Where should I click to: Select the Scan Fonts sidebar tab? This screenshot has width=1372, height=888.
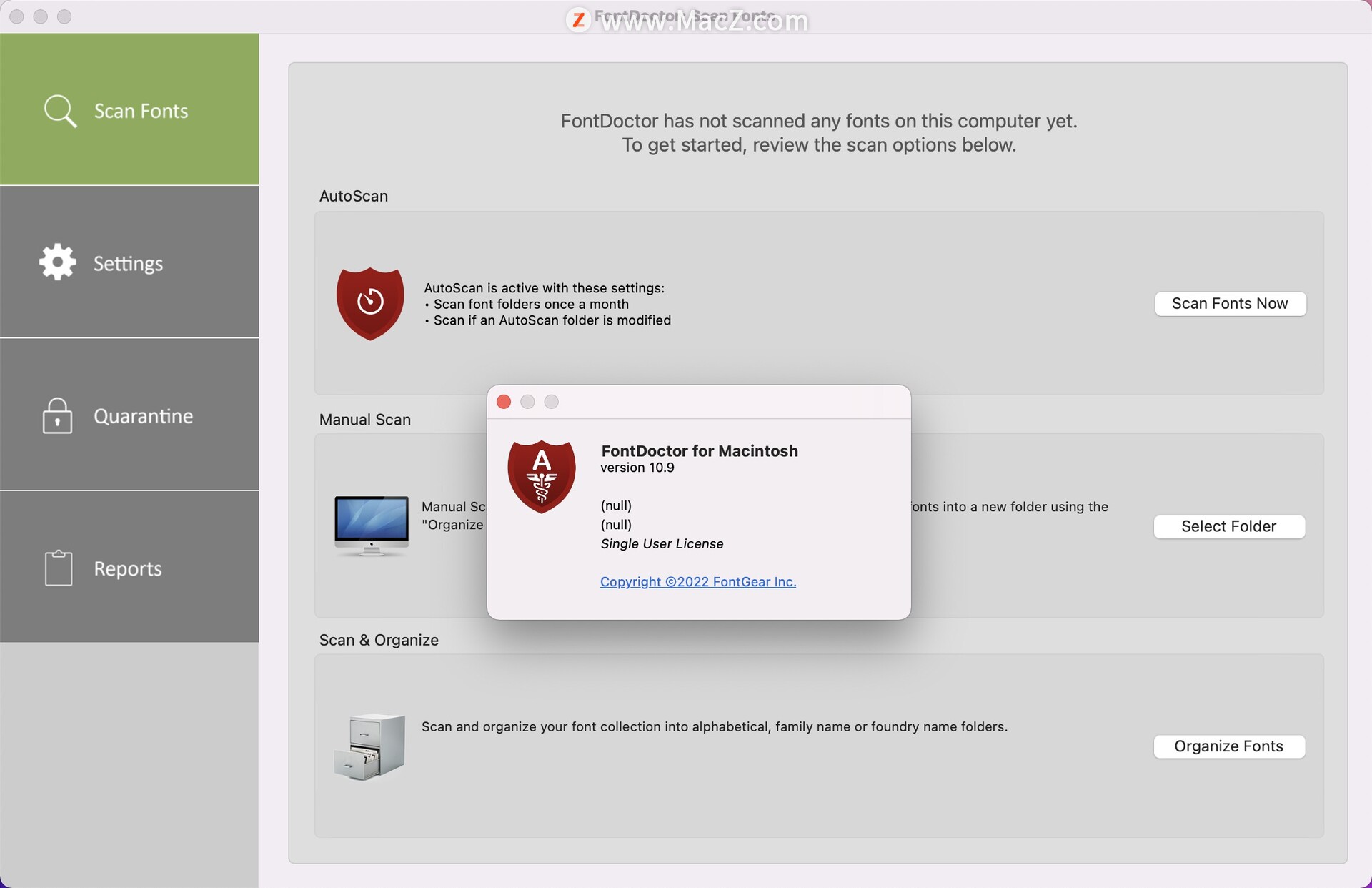(141, 111)
